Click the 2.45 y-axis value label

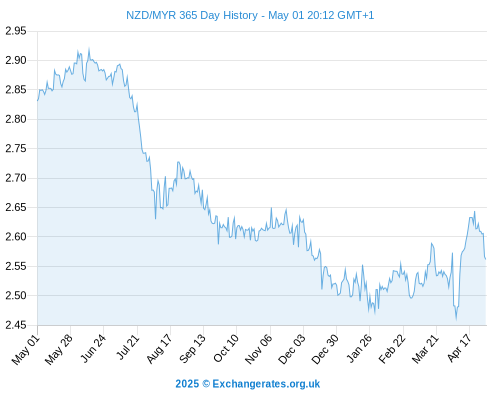point(16,325)
